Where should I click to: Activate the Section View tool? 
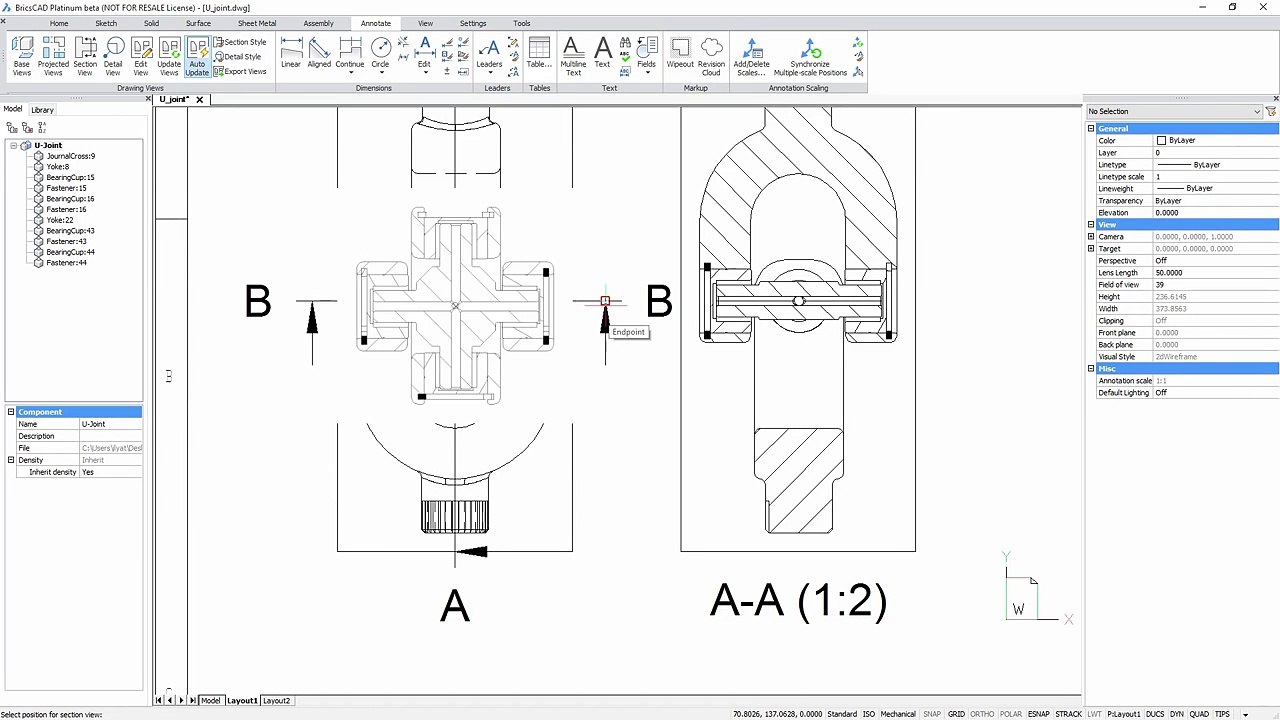85,57
